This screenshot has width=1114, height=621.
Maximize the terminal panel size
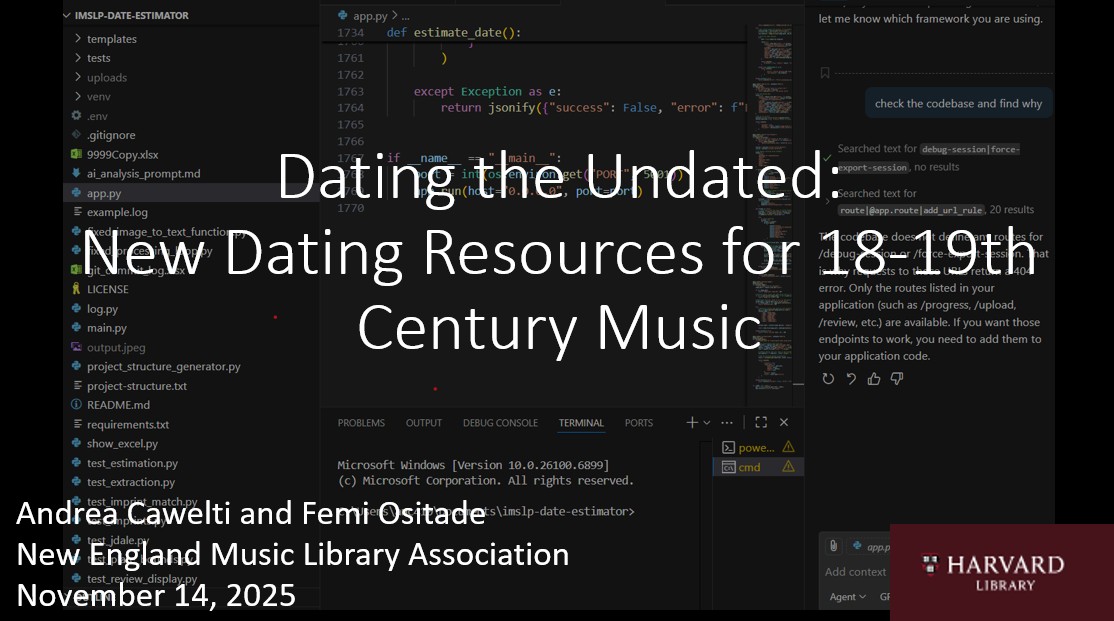coord(761,423)
